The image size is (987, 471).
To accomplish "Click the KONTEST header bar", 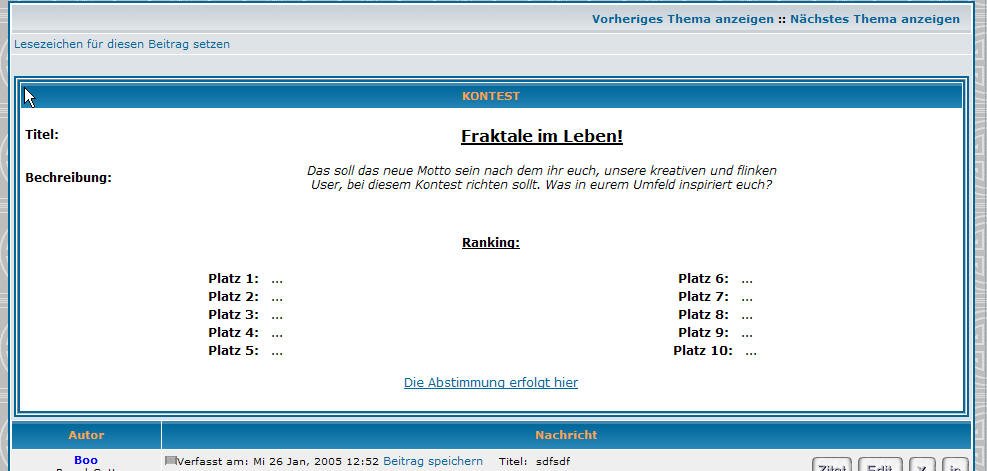I will pos(490,96).
